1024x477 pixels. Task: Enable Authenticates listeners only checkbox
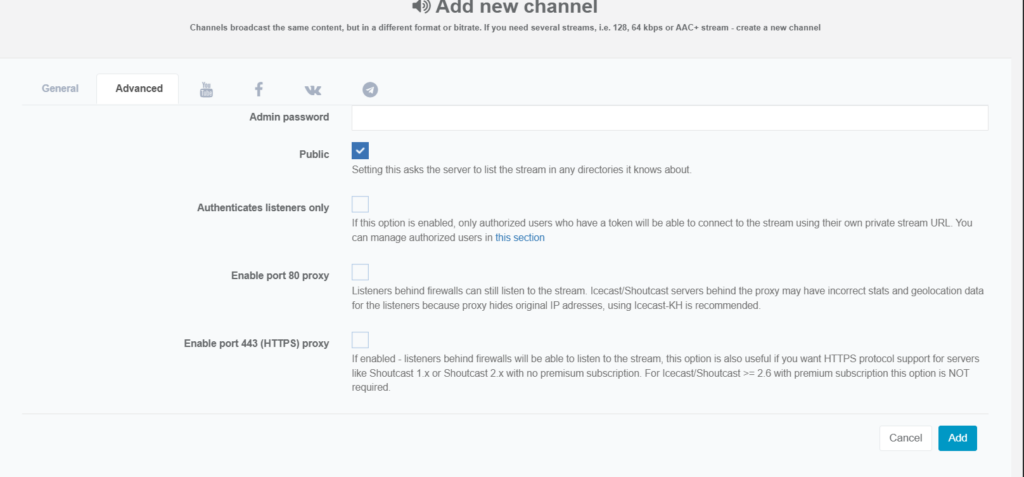360,204
